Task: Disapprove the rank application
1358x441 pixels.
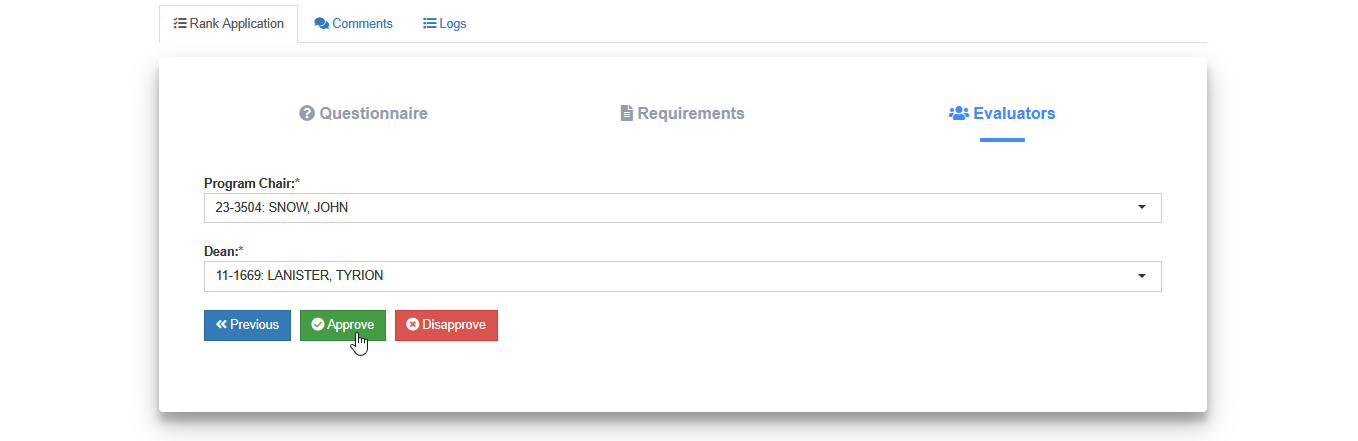Action: (446, 325)
